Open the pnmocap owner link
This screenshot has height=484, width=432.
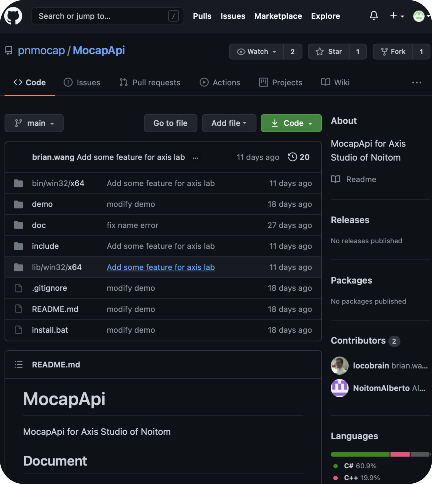pos(41,50)
